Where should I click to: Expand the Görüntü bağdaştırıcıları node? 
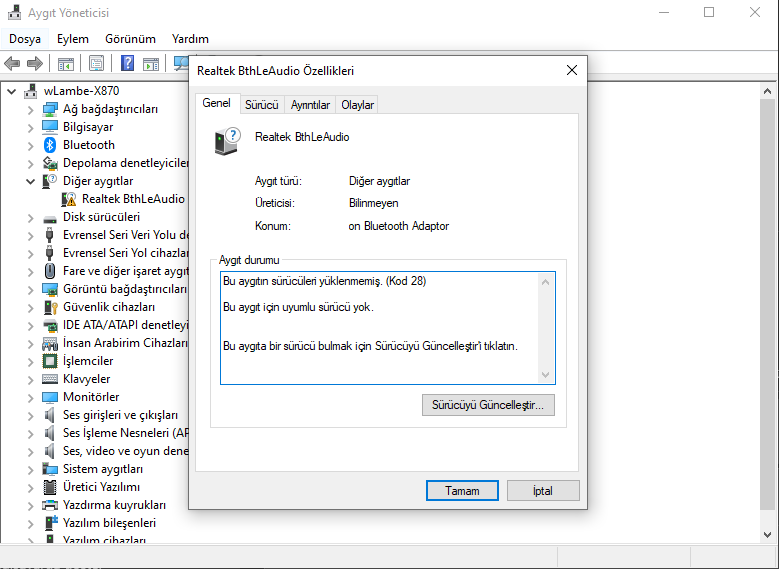click(30, 290)
